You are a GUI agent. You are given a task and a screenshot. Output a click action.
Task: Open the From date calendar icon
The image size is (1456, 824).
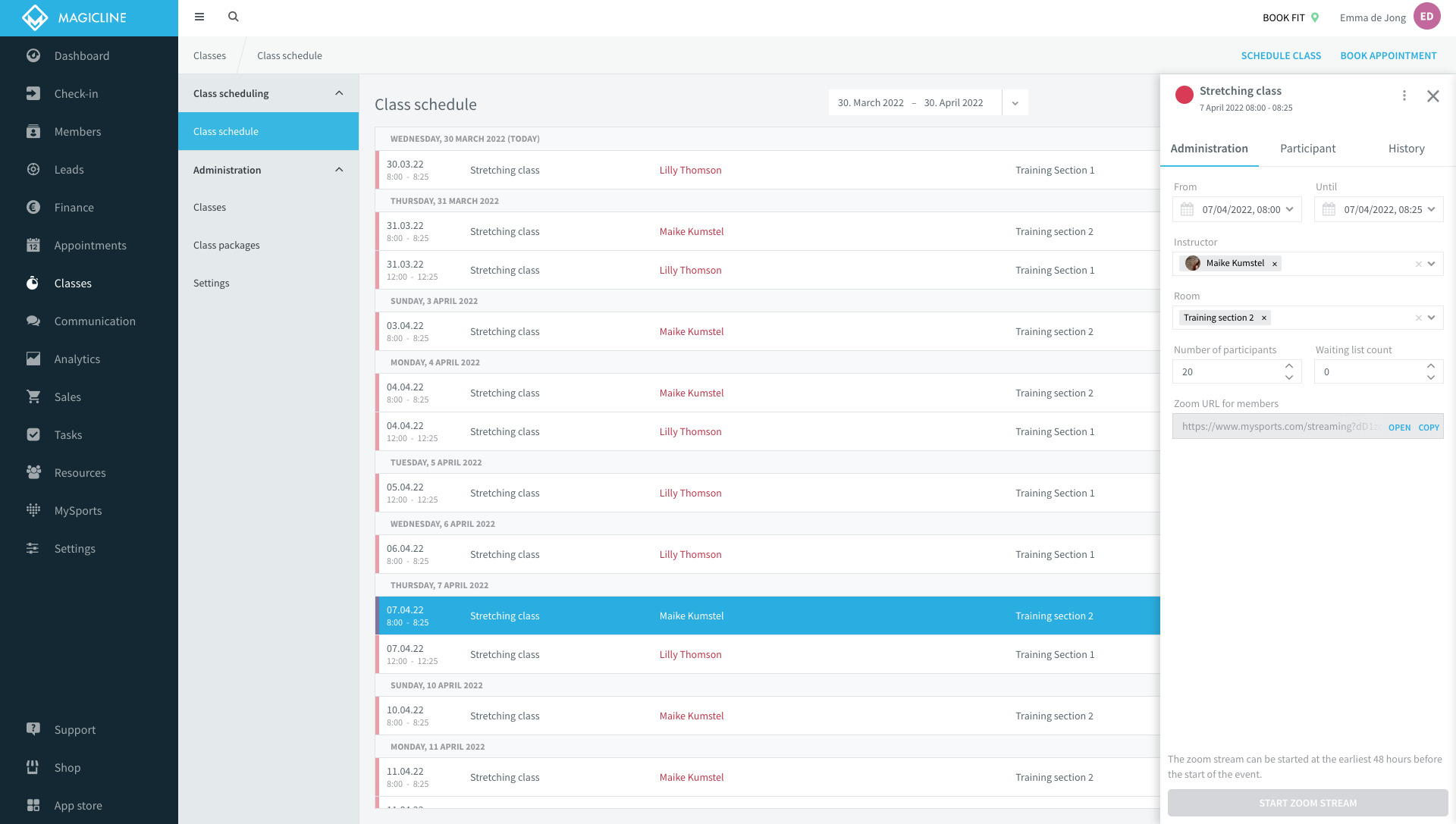point(1188,210)
